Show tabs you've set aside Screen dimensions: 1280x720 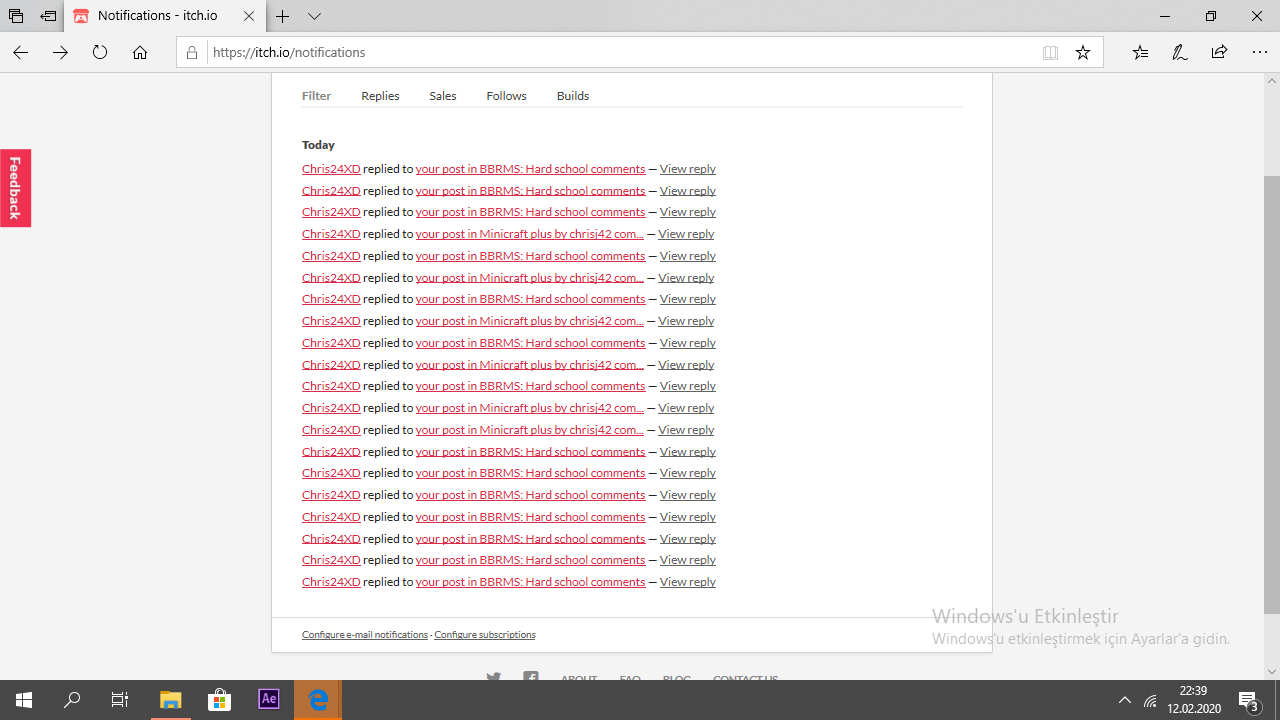(16, 16)
